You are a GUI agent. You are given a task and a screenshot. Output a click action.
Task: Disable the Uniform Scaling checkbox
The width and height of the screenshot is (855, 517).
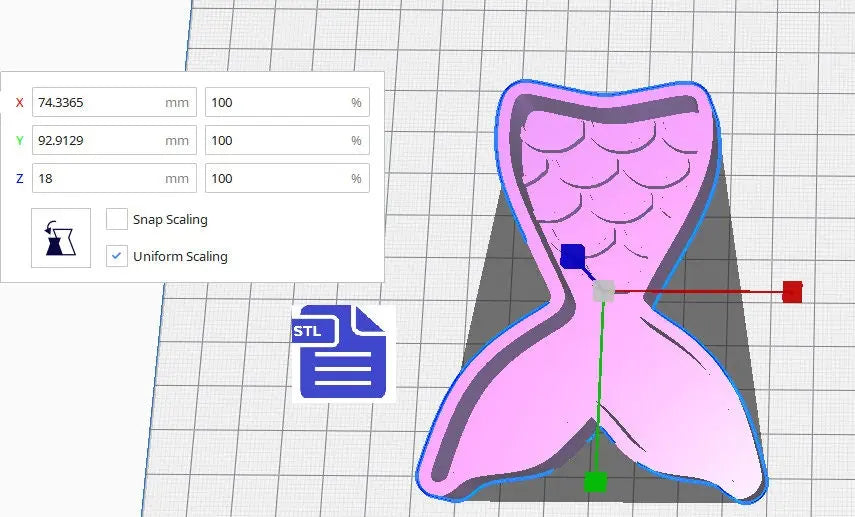click(x=117, y=256)
